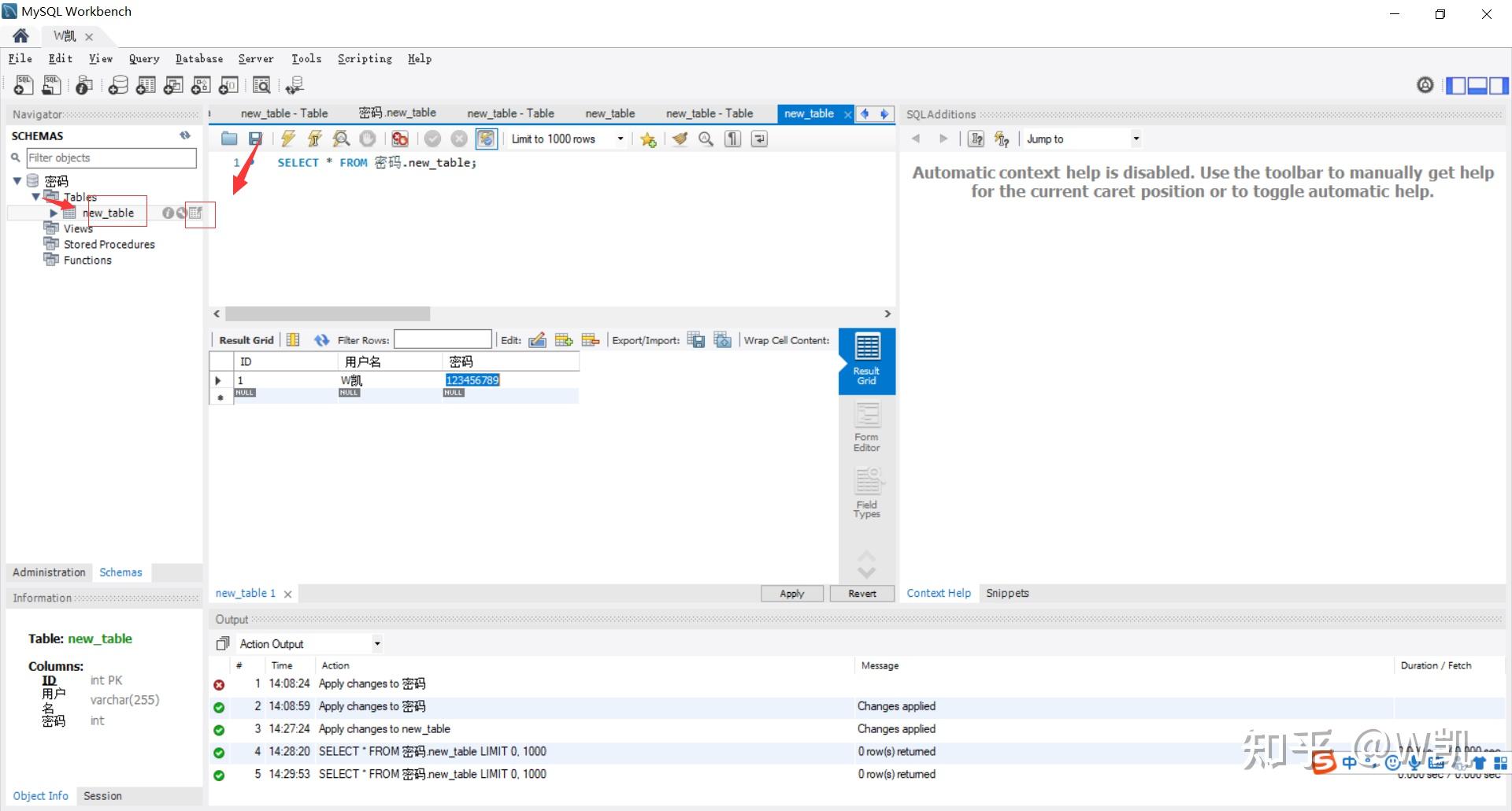1512x811 pixels.
Task: Switch to the 密码.new_table tab
Action: click(x=397, y=113)
